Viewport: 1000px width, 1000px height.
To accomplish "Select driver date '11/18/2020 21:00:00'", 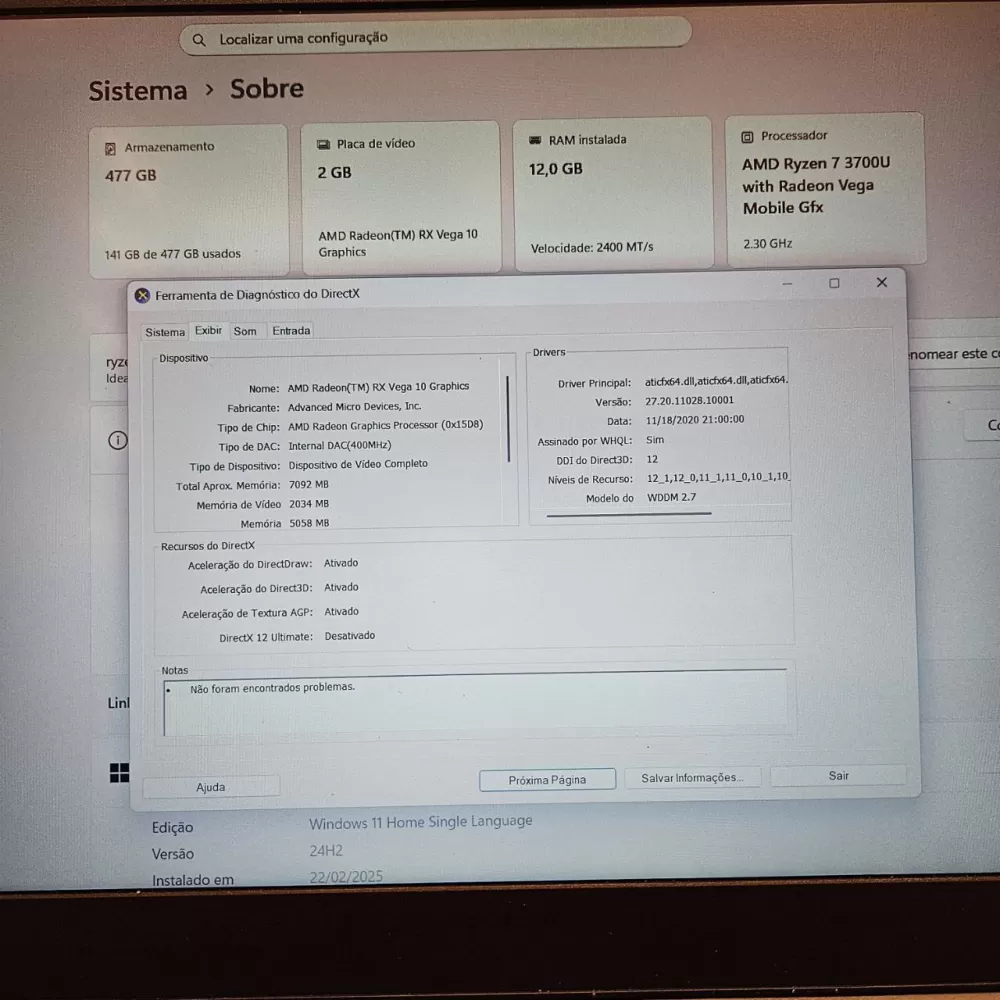I will pyautogui.click(x=695, y=420).
